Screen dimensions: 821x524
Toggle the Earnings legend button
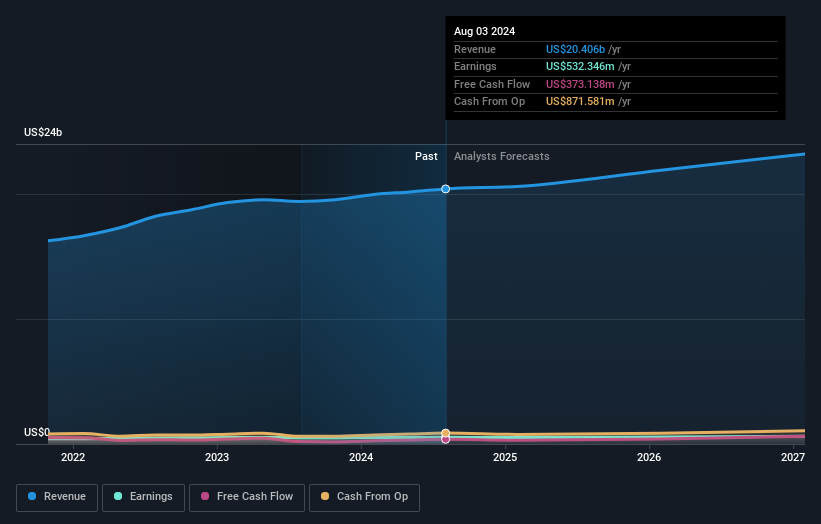(x=143, y=497)
